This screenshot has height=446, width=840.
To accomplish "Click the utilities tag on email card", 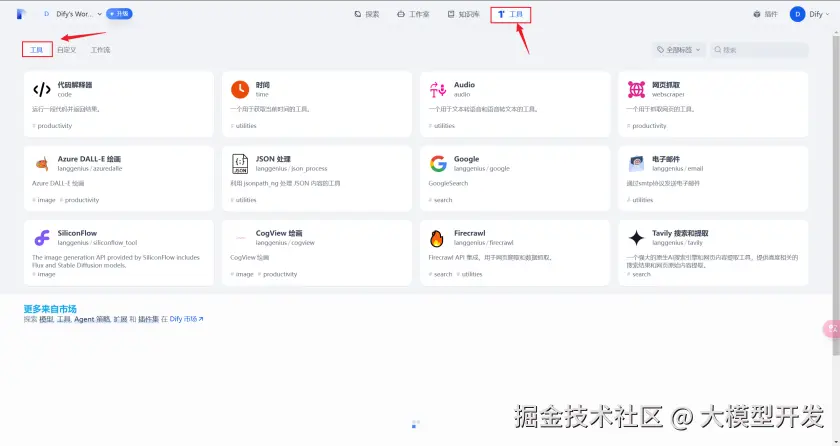I will click(x=640, y=200).
